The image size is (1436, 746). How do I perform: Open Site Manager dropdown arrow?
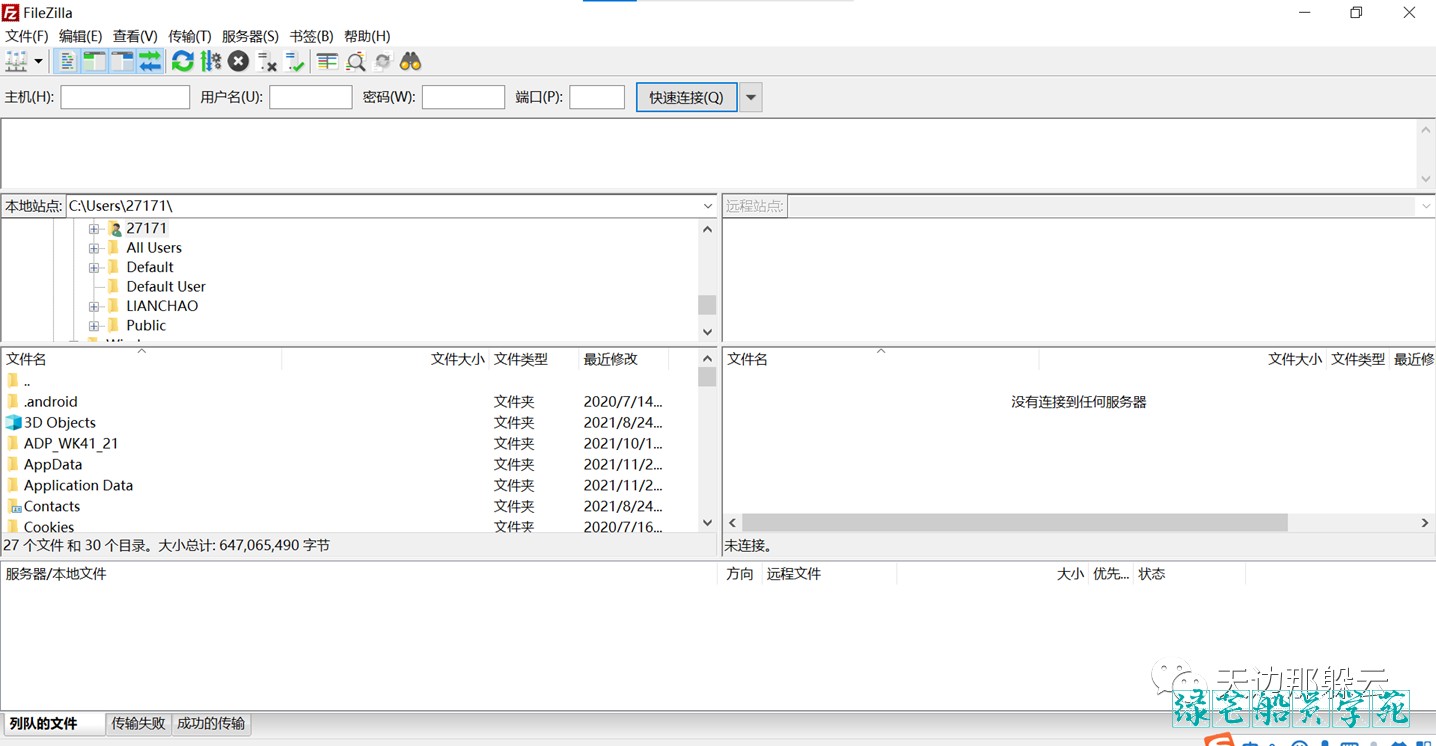pos(38,62)
